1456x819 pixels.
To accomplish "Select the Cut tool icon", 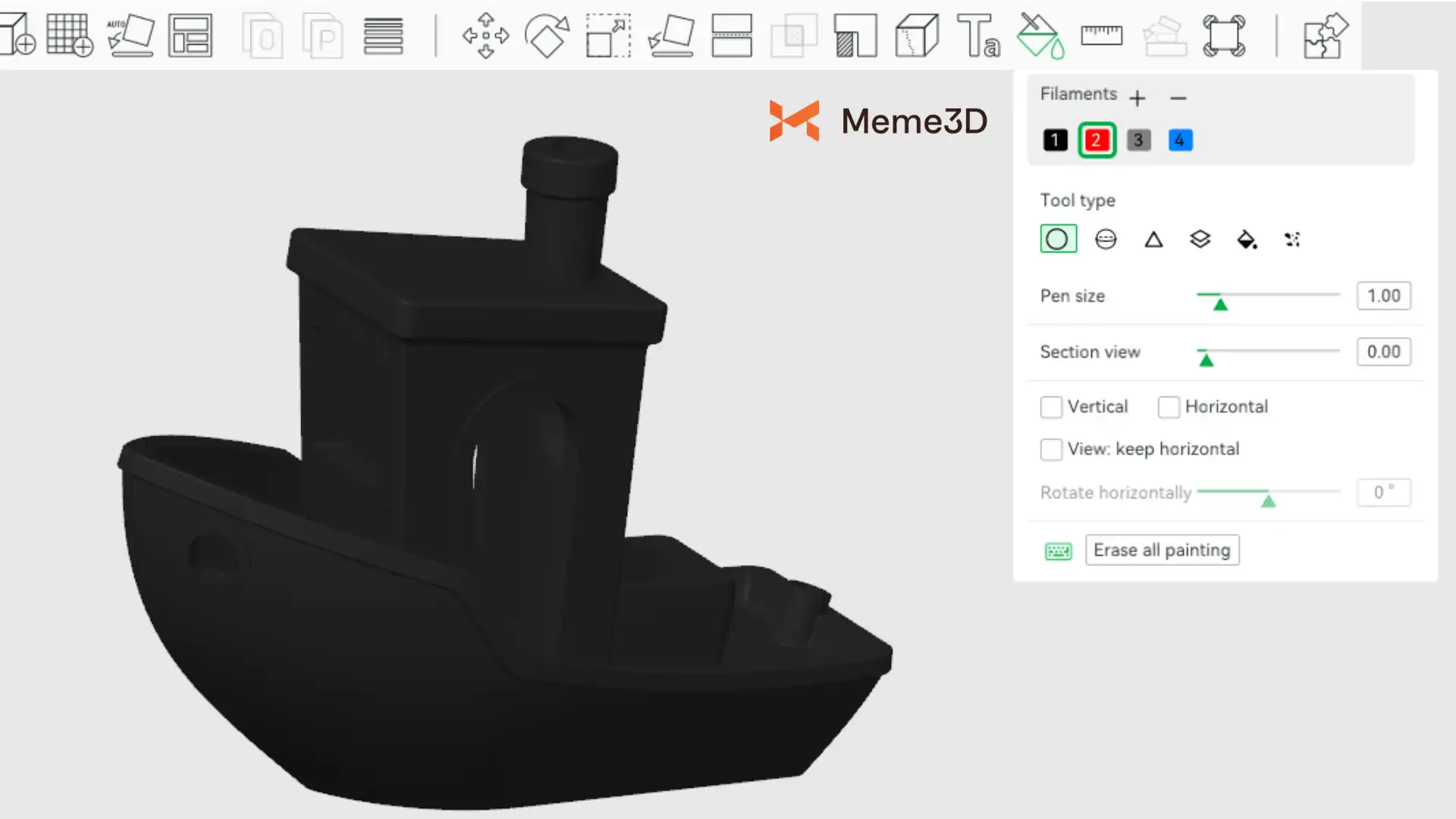I will [x=731, y=35].
